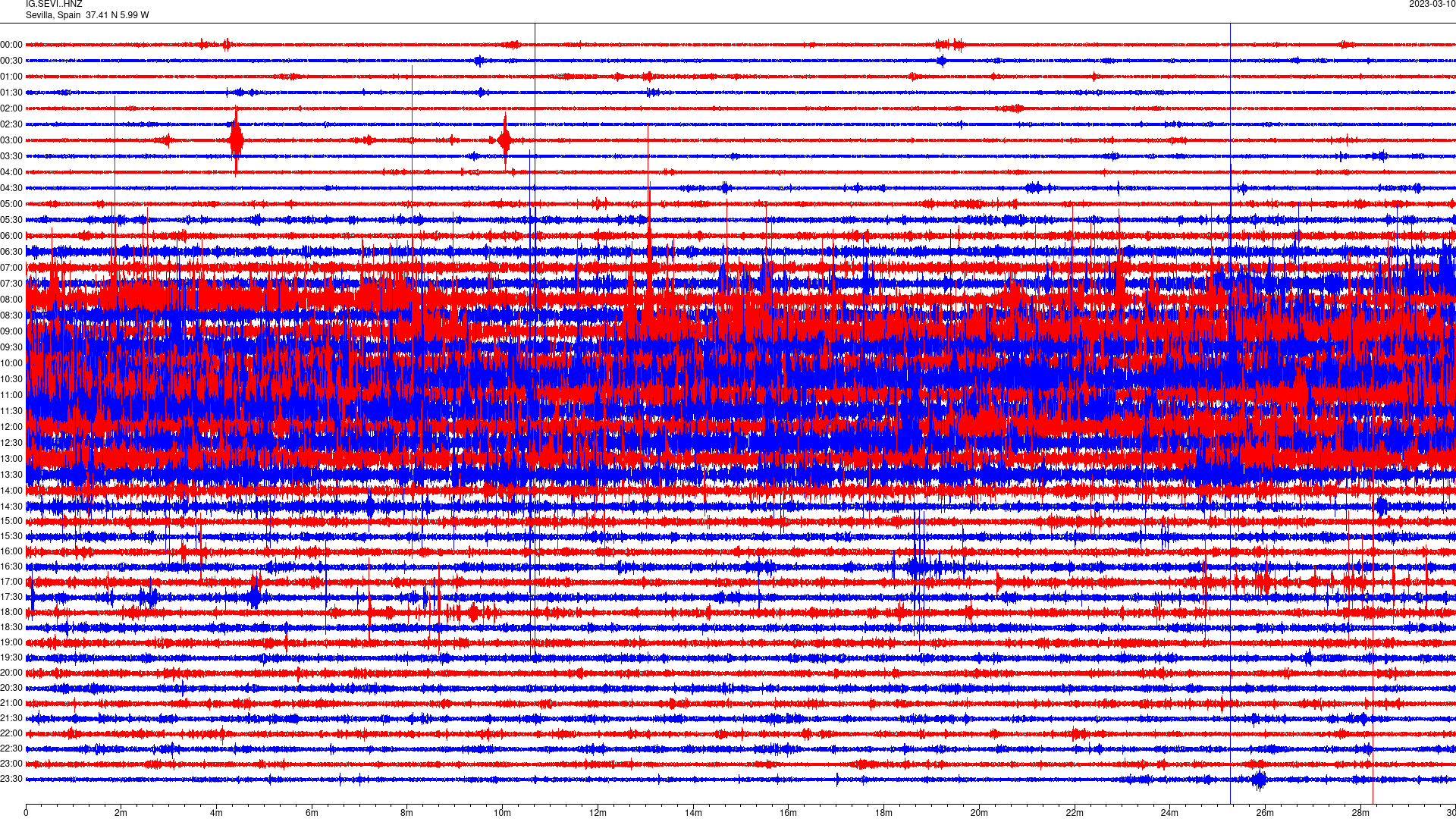
Task: Select the 05:30 time row label
Action: pos(11,220)
